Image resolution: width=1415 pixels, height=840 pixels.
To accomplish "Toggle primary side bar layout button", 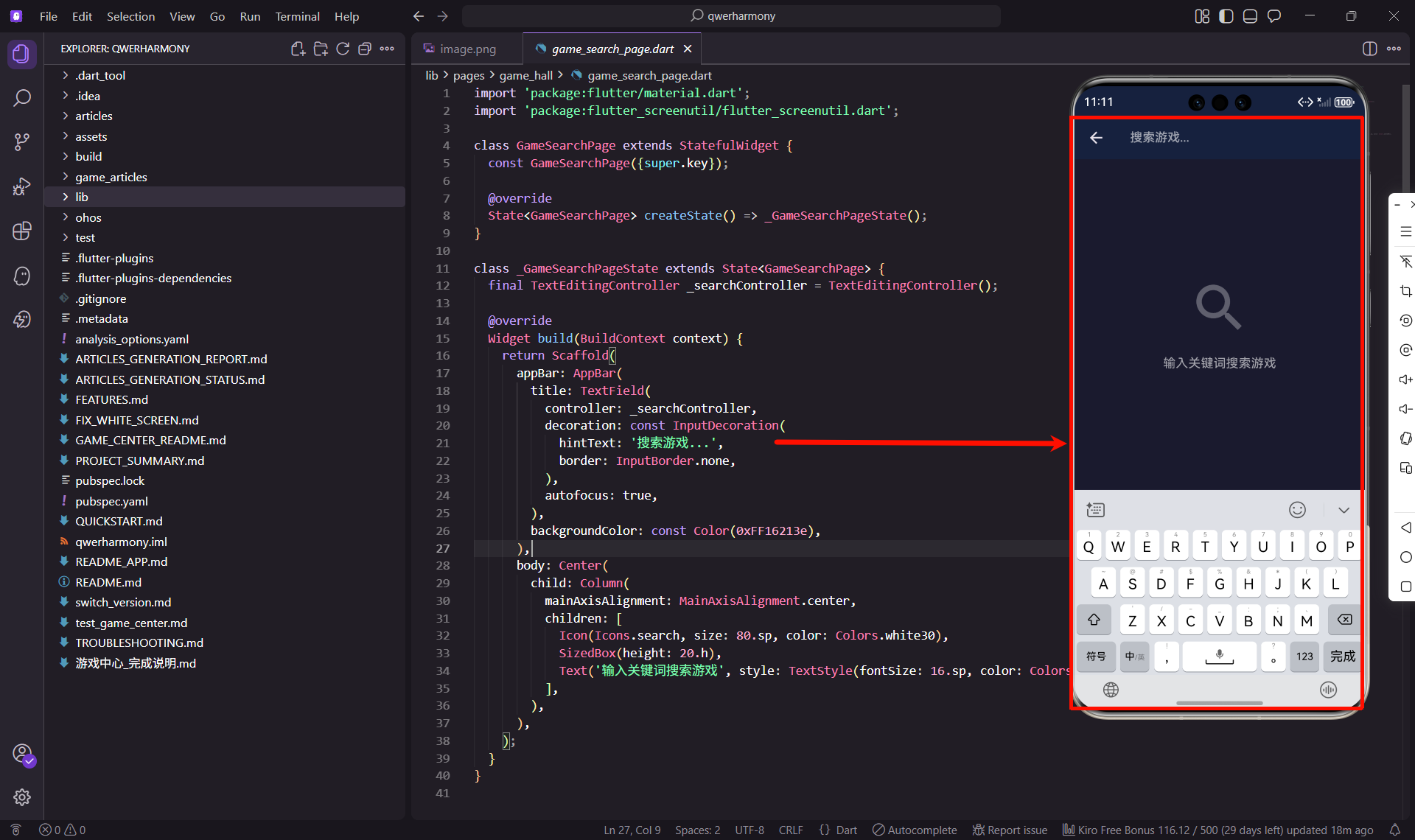I will coord(1226,16).
